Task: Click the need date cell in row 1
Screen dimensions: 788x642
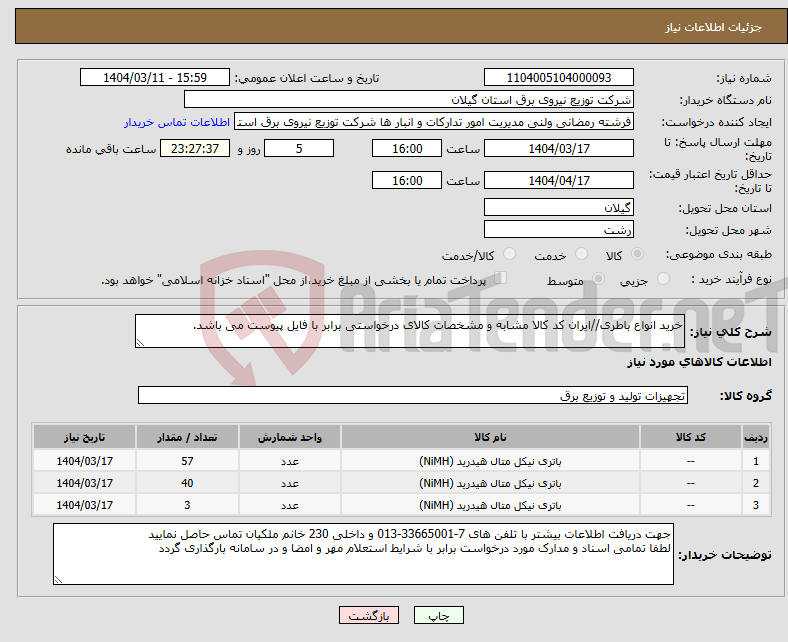Action: [84, 461]
